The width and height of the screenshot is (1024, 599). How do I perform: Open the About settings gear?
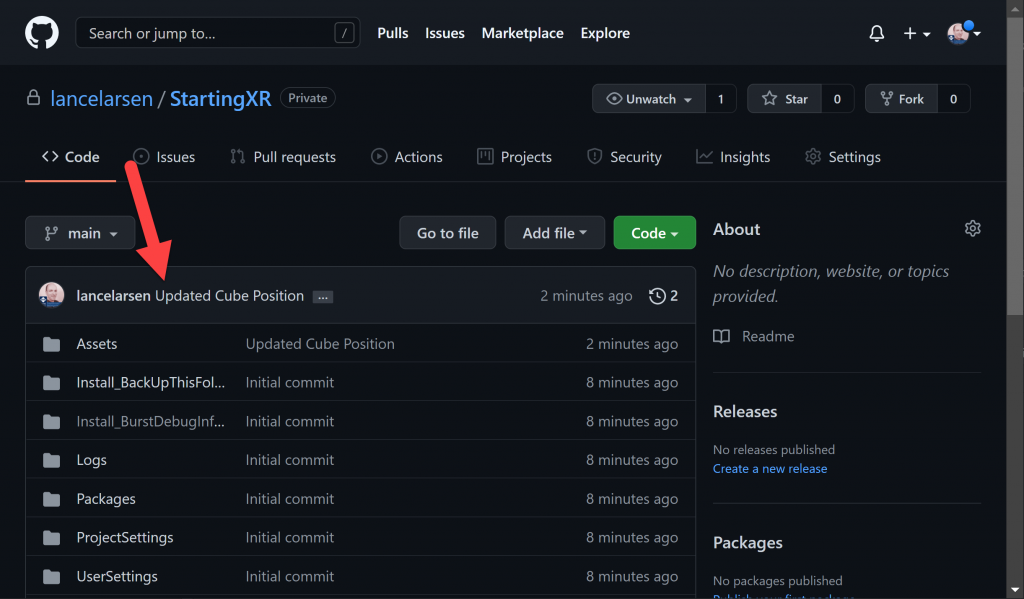tap(972, 229)
